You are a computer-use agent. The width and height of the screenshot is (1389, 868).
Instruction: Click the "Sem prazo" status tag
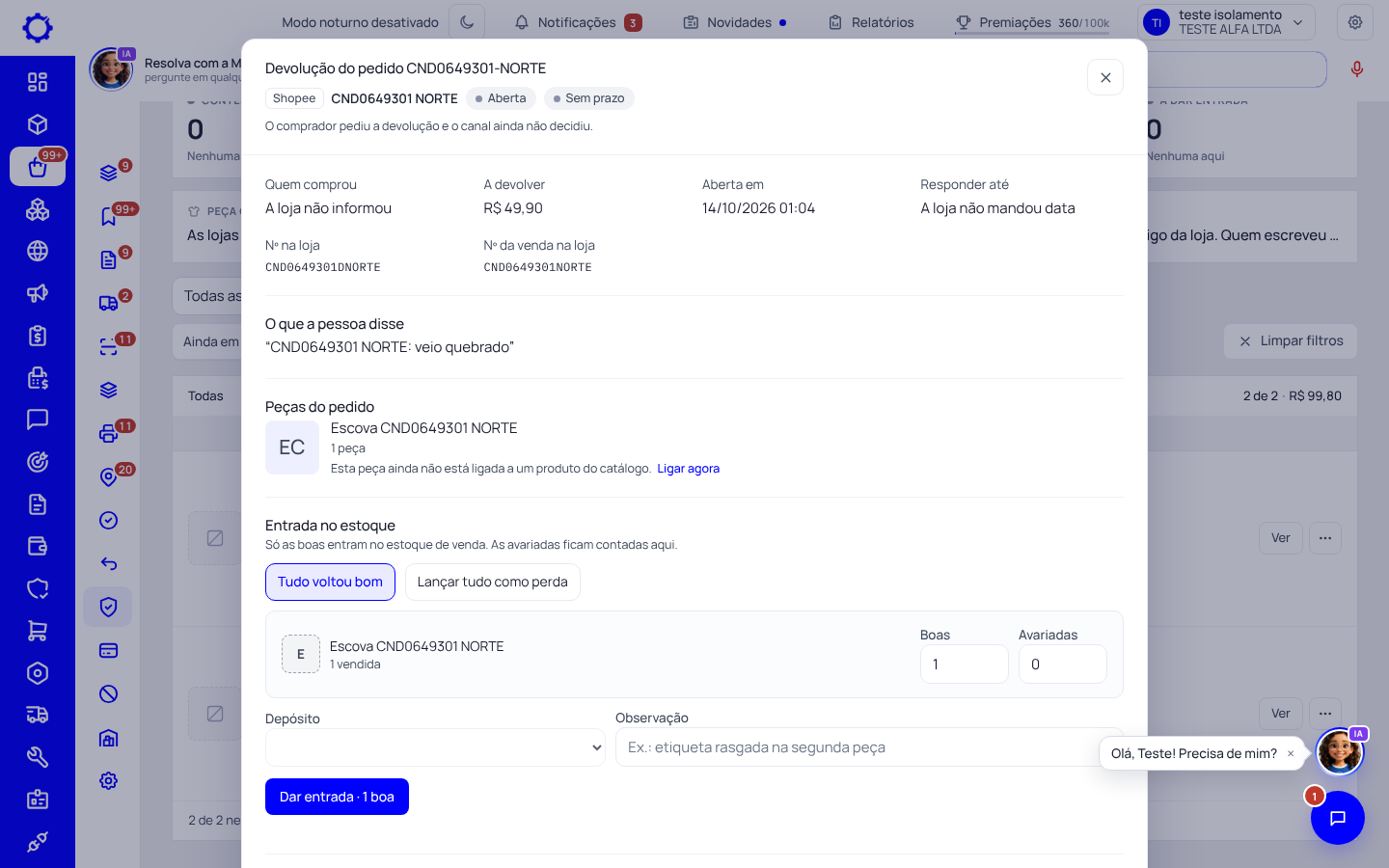589,98
